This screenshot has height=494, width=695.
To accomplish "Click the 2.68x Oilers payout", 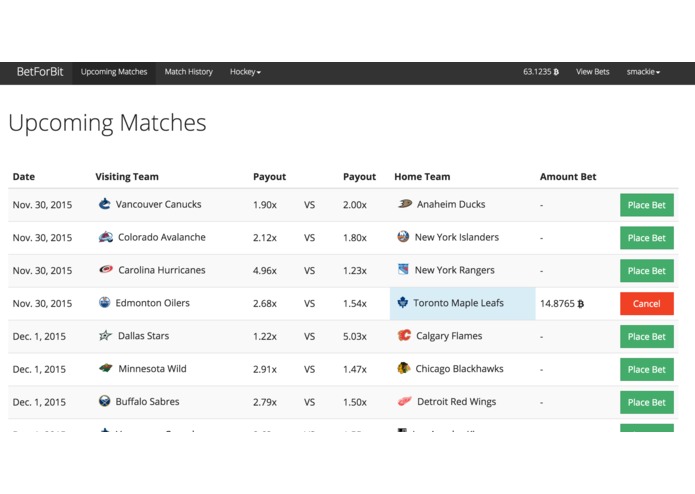I will coord(265,303).
